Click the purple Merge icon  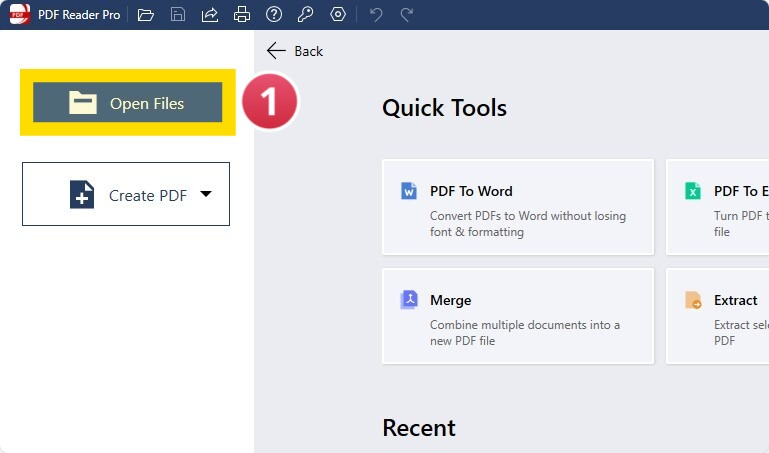point(409,300)
